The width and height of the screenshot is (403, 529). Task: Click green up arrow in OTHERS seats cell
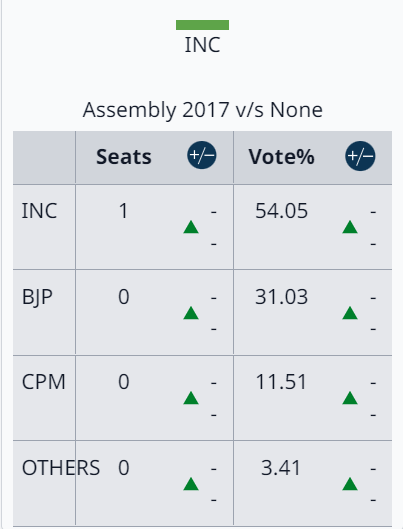pyautogui.click(x=191, y=483)
